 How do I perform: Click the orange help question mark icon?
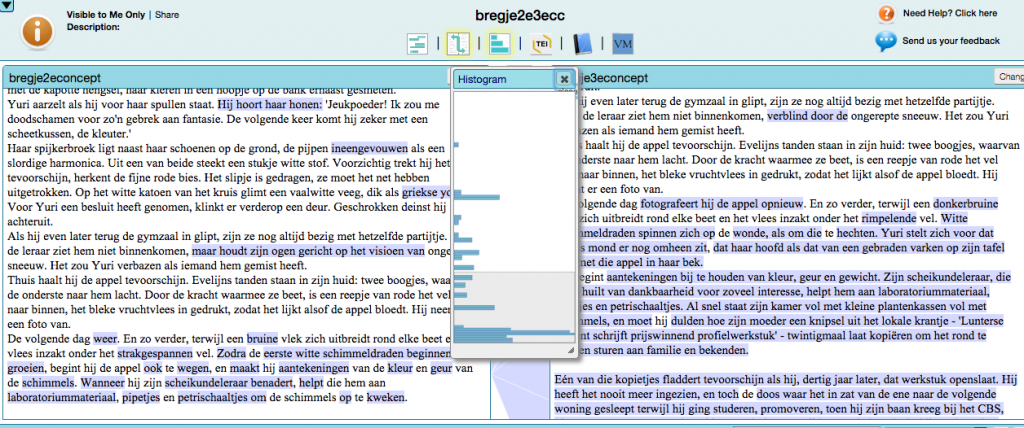pos(885,13)
